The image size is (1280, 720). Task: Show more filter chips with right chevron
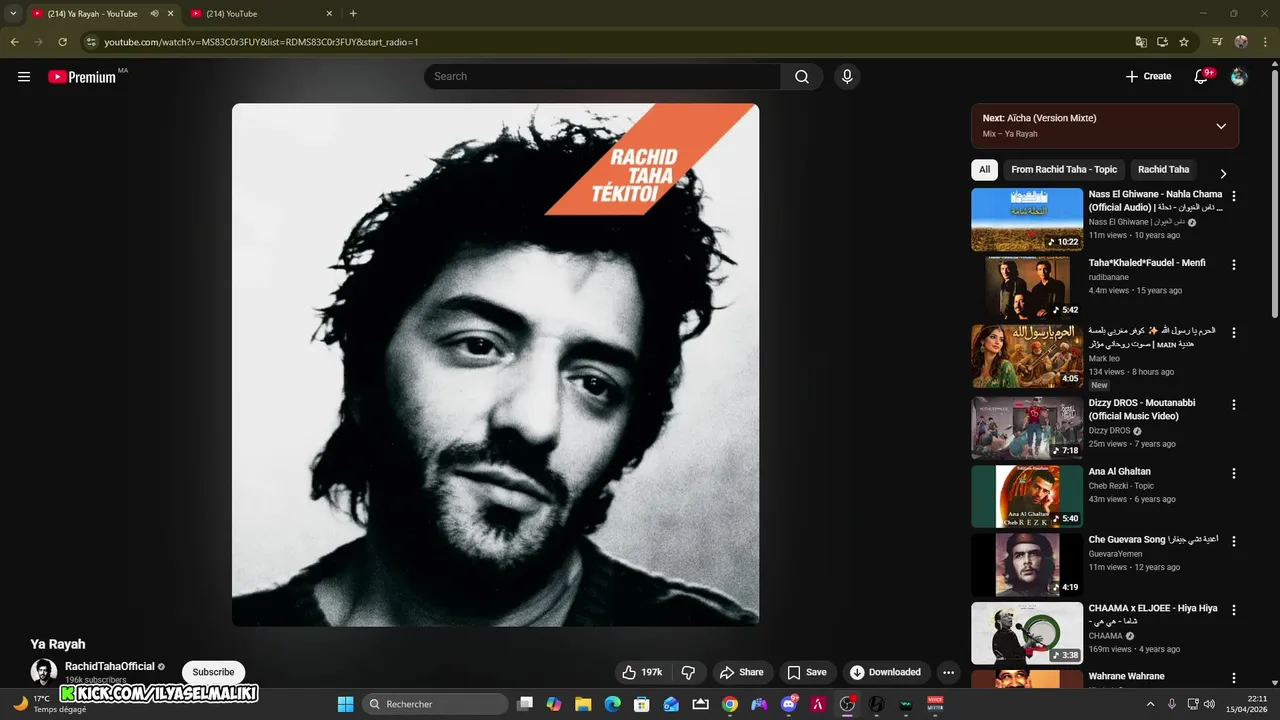click(x=1223, y=173)
